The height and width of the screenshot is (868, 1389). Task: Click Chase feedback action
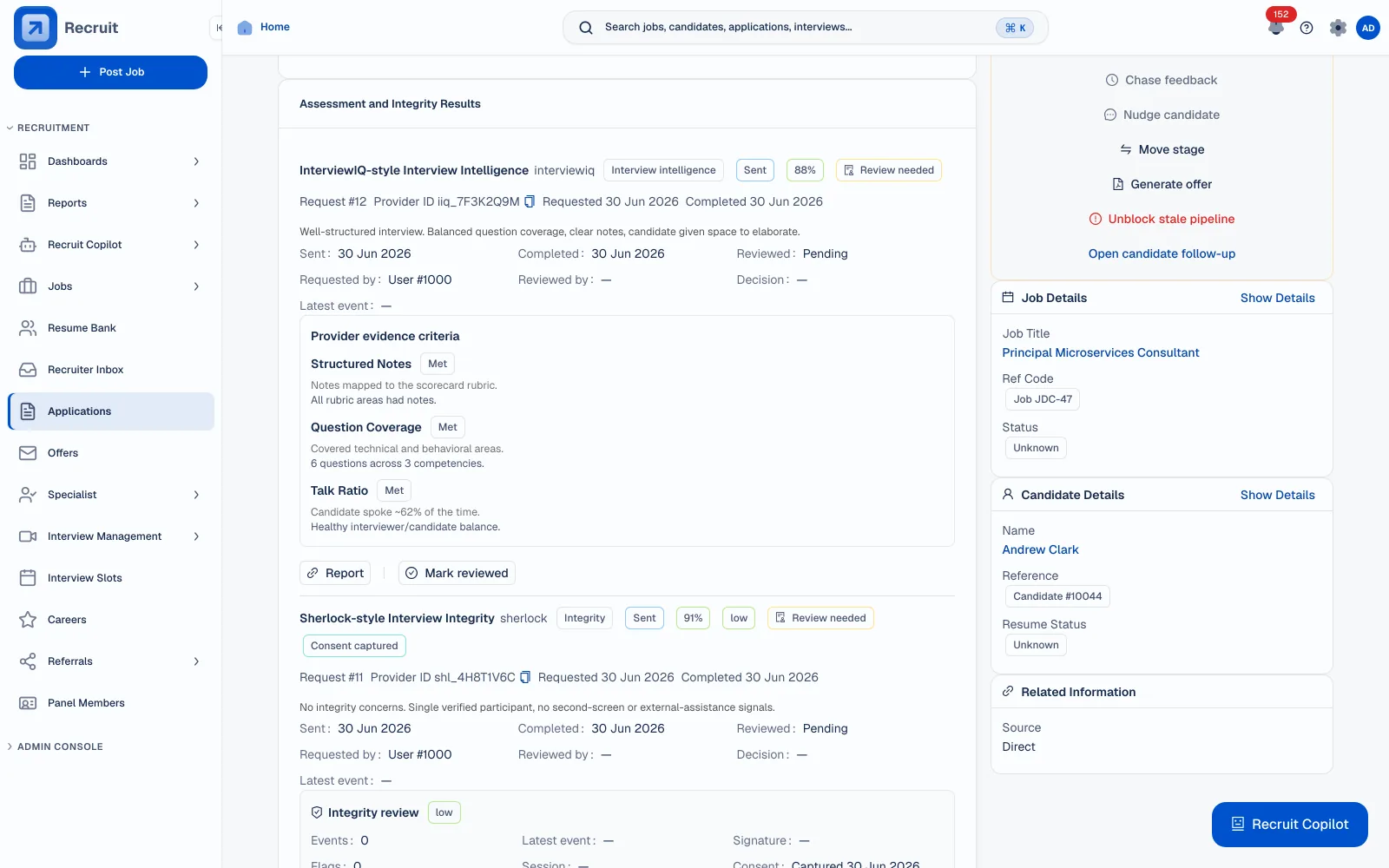click(x=1162, y=80)
